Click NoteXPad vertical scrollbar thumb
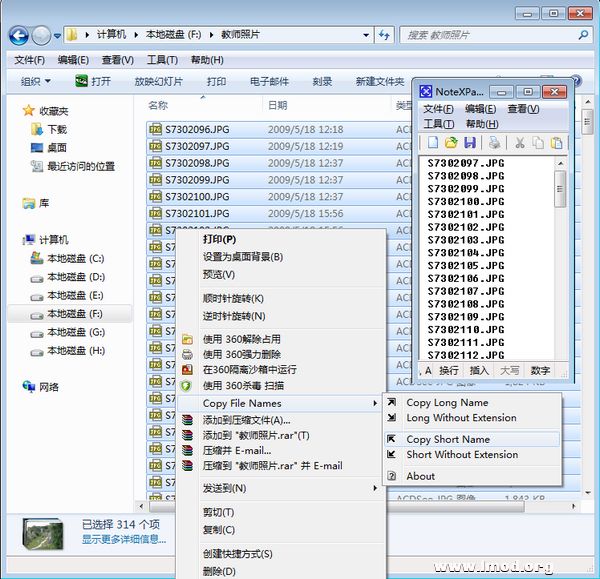This screenshot has width=600, height=579. pyautogui.click(x=560, y=189)
